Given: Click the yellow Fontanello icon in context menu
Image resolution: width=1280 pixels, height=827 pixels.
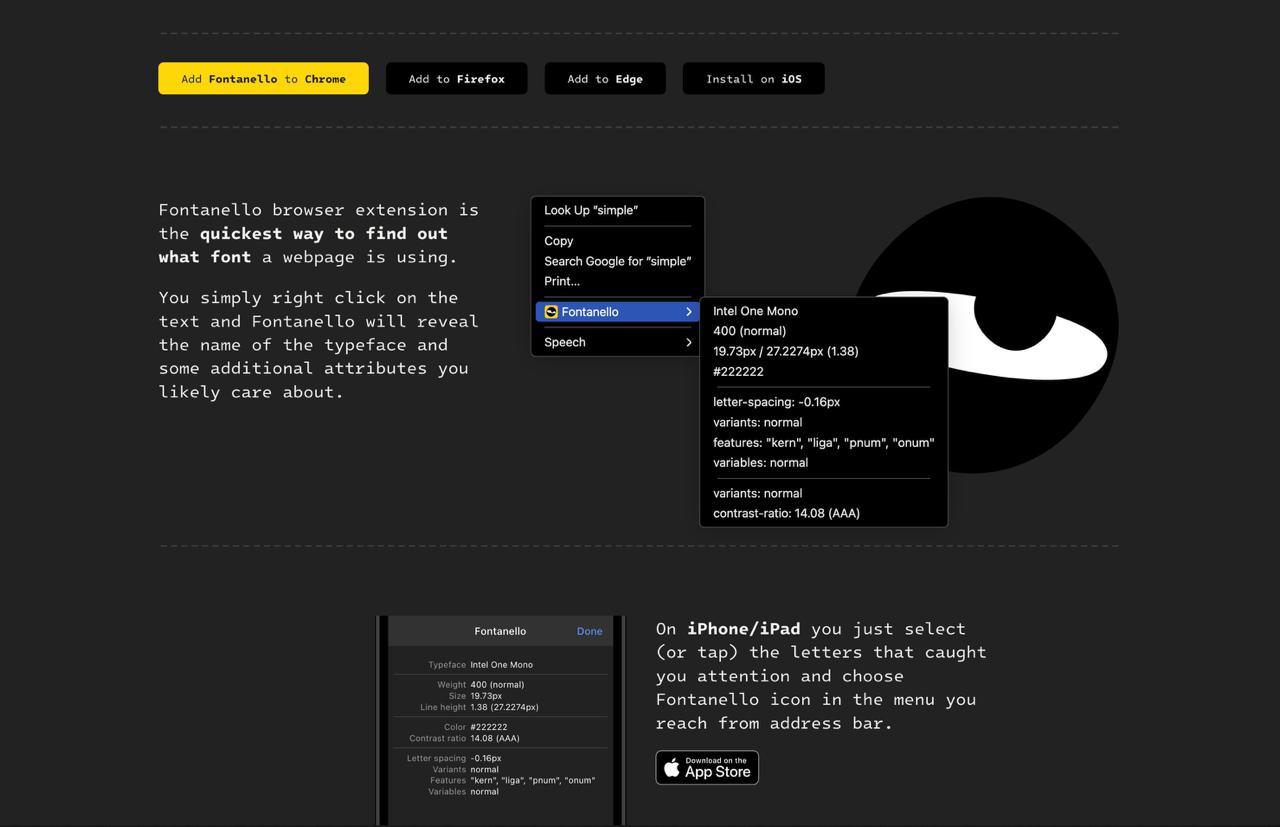Looking at the screenshot, I should click(x=551, y=312).
